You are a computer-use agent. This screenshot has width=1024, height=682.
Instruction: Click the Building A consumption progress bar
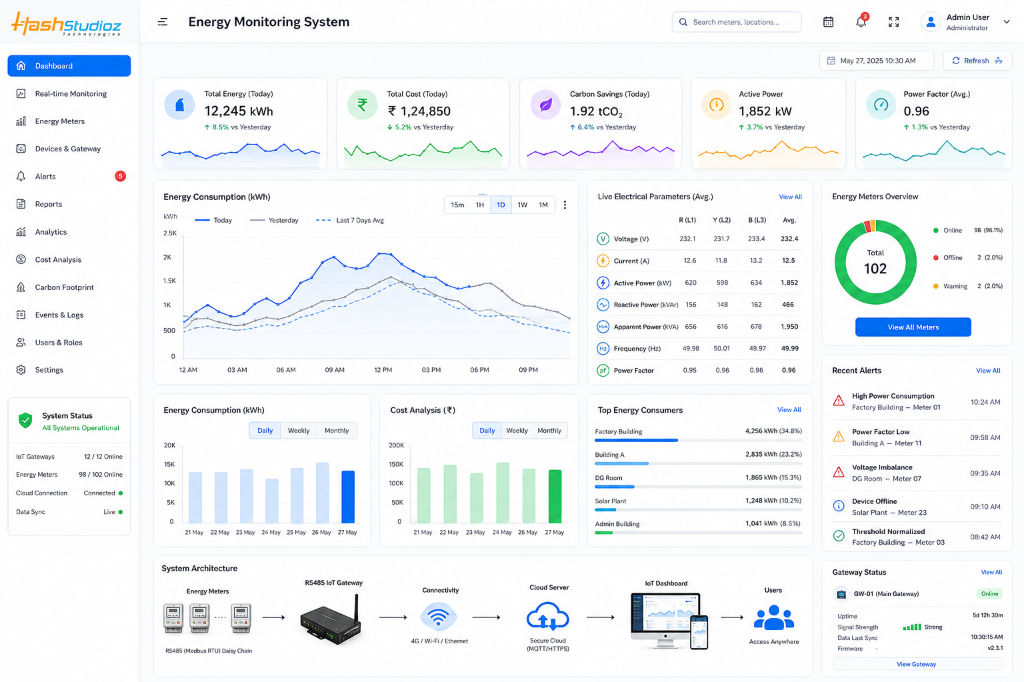698,464
